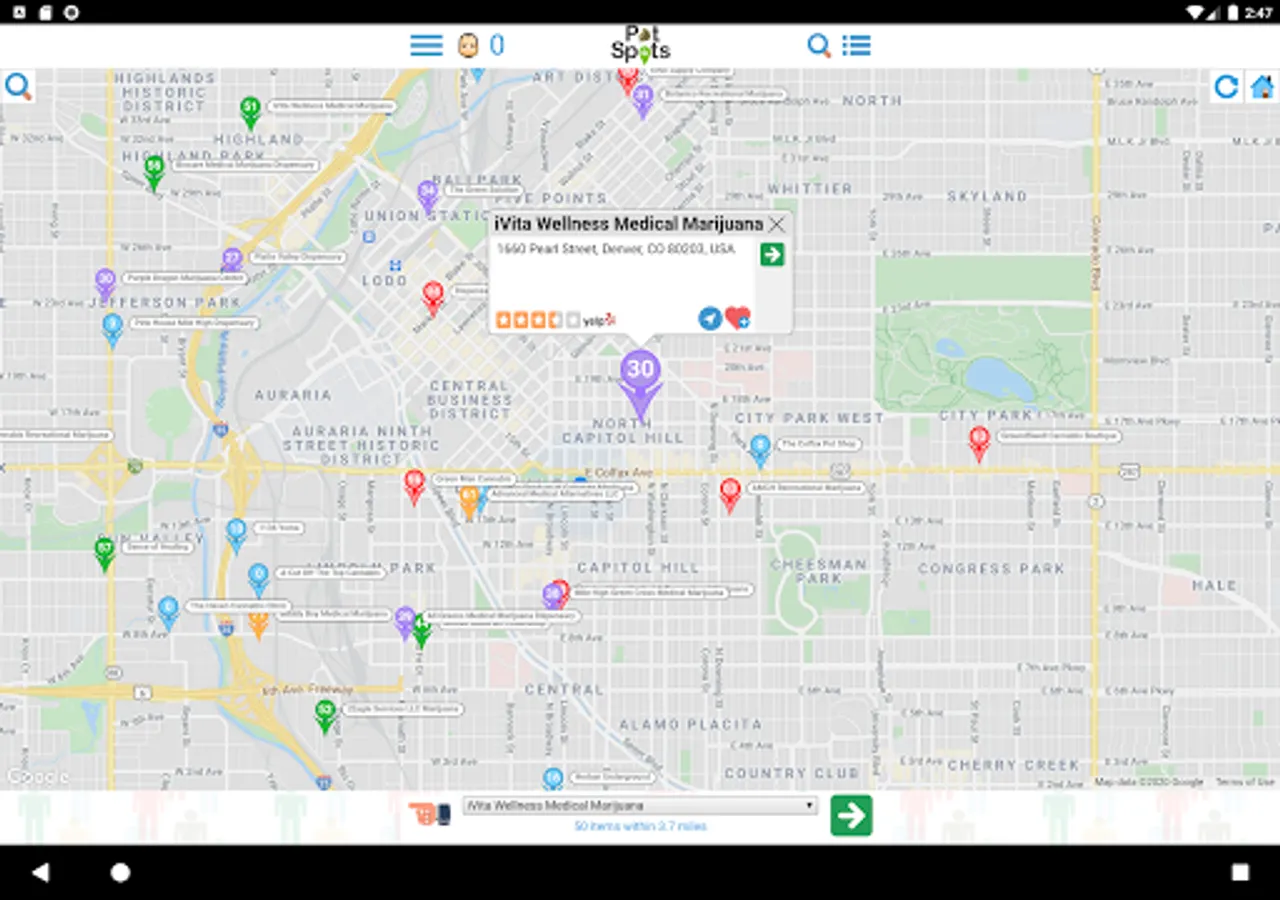
Task: Tap Android back button
Action: click(x=40, y=872)
